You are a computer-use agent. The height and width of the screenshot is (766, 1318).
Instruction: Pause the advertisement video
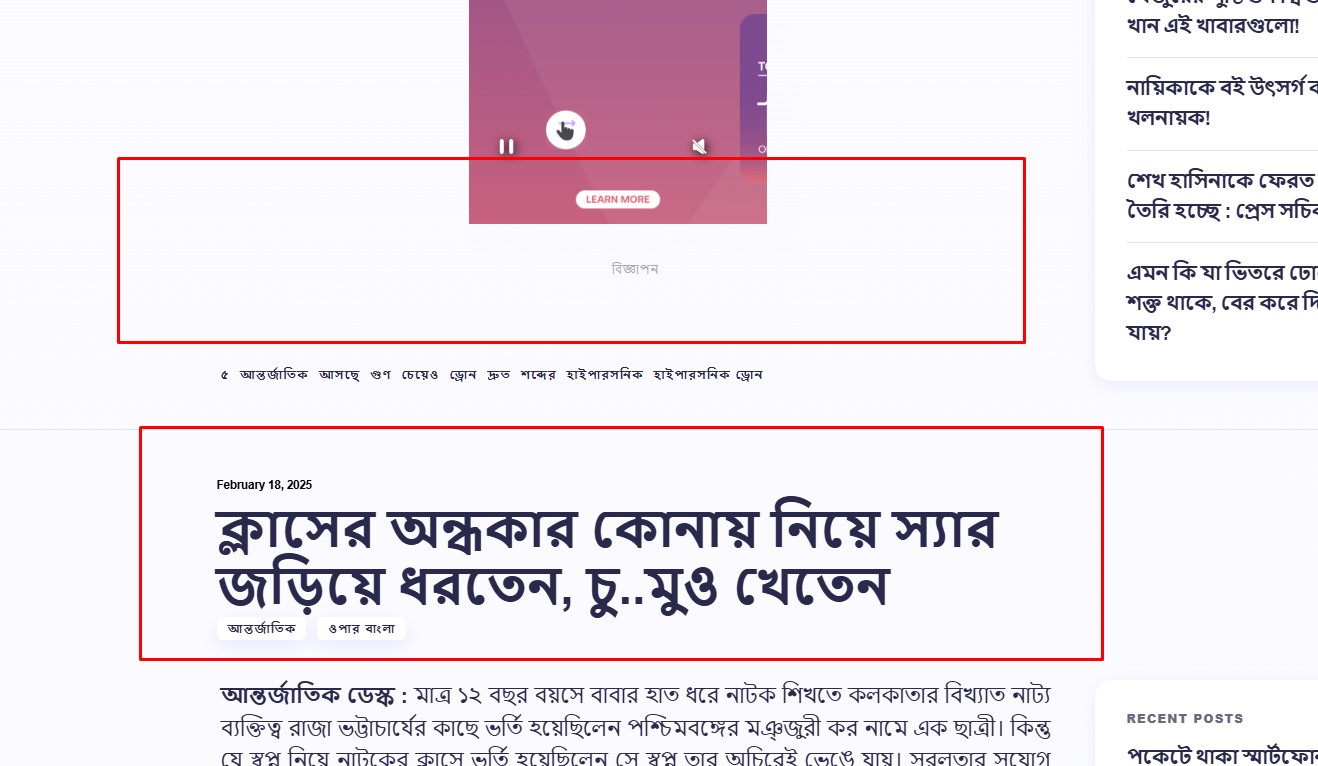[x=506, y=147]
